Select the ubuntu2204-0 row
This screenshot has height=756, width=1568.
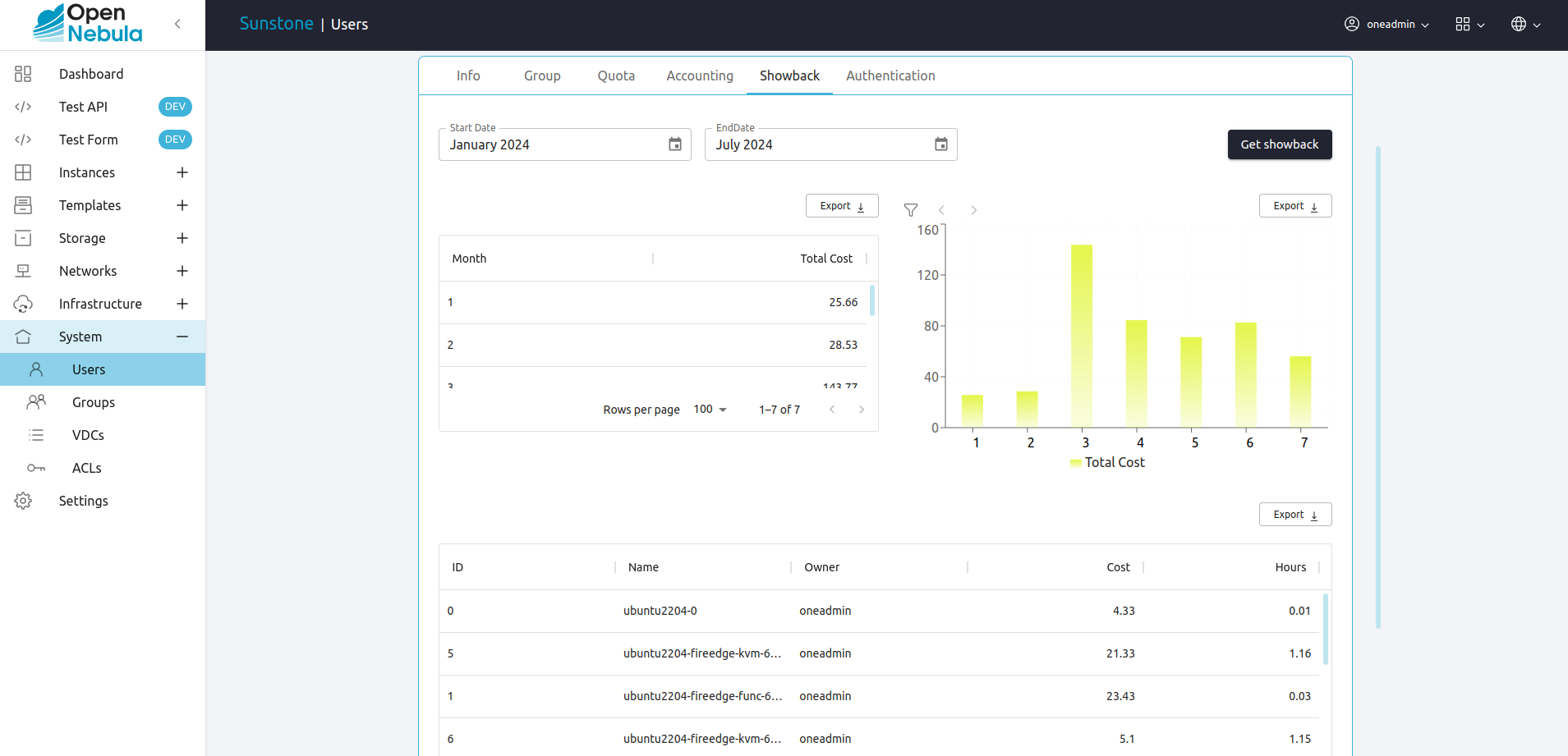pyautogui.click(x=879, y=611)
